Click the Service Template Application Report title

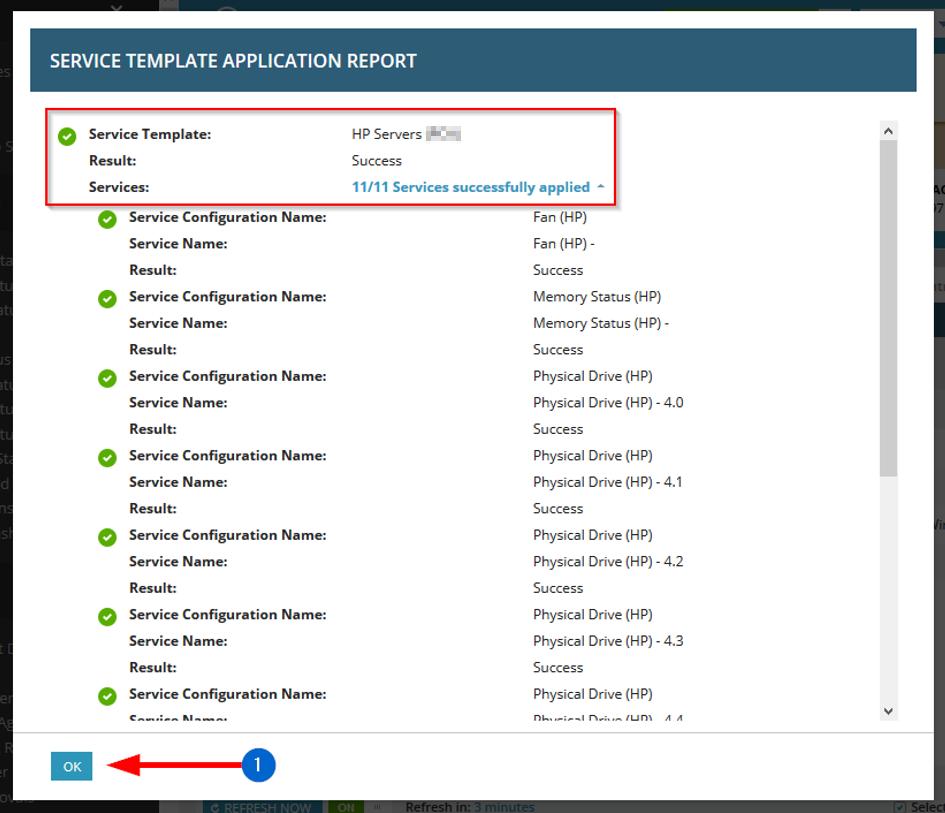pyautogui.click(x=233, y=61)
